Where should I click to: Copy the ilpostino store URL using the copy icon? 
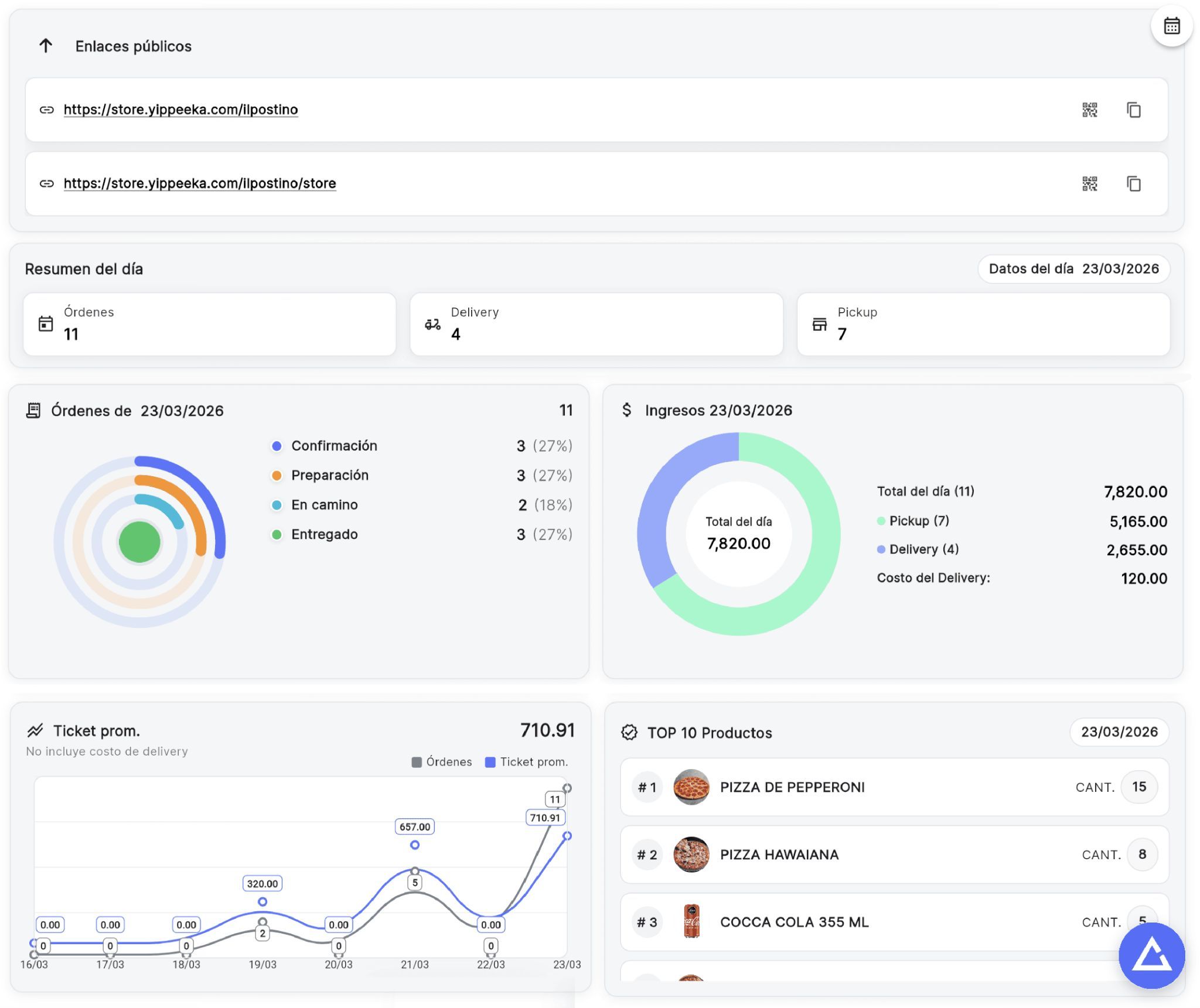(x=1133, y=183)
